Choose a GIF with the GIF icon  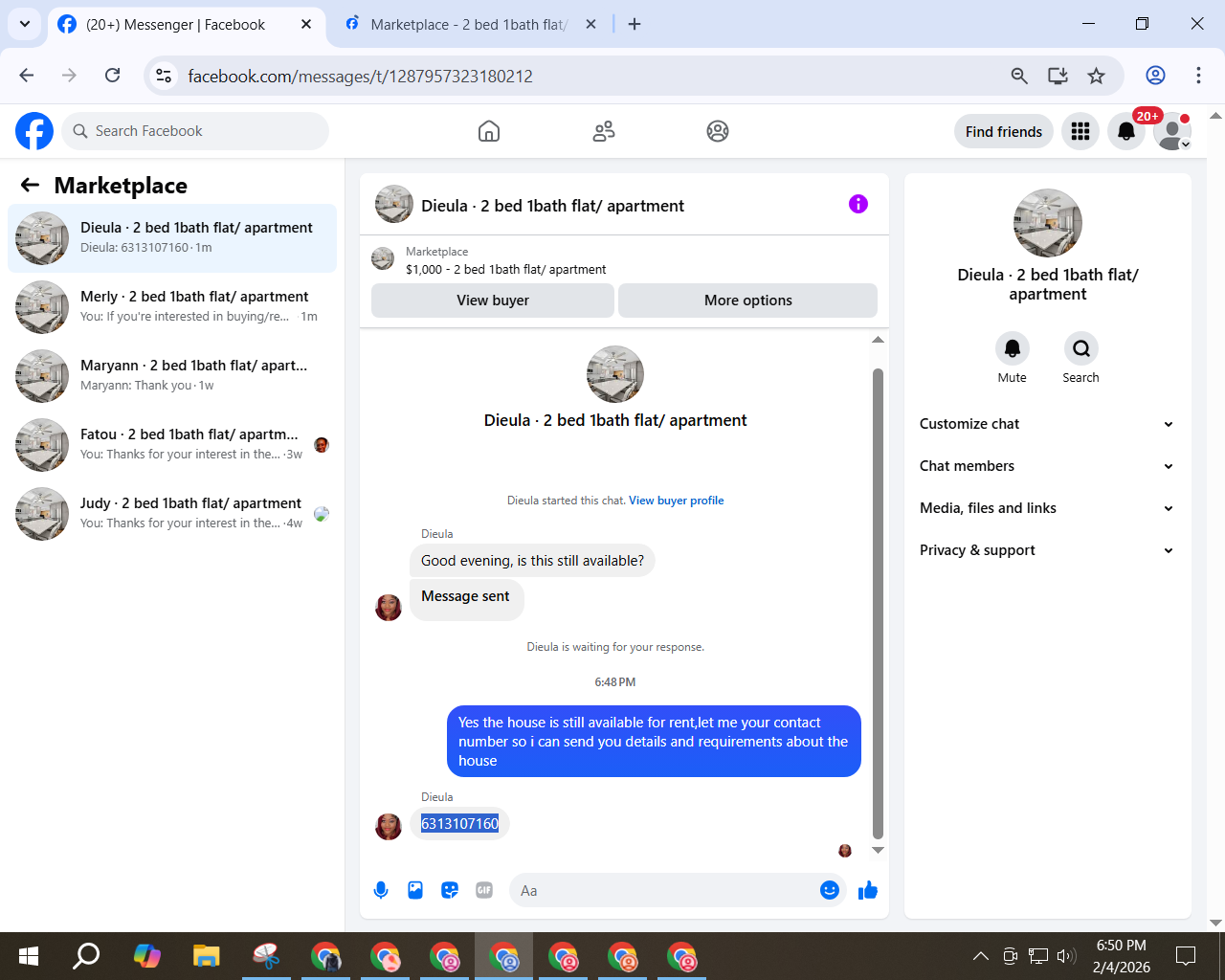click(484, 890)
